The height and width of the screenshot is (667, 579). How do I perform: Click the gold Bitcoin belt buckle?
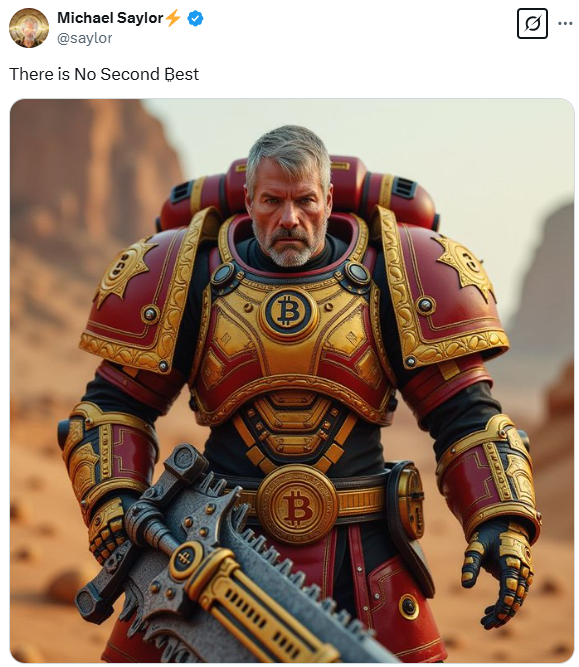(x=297, y=505)
